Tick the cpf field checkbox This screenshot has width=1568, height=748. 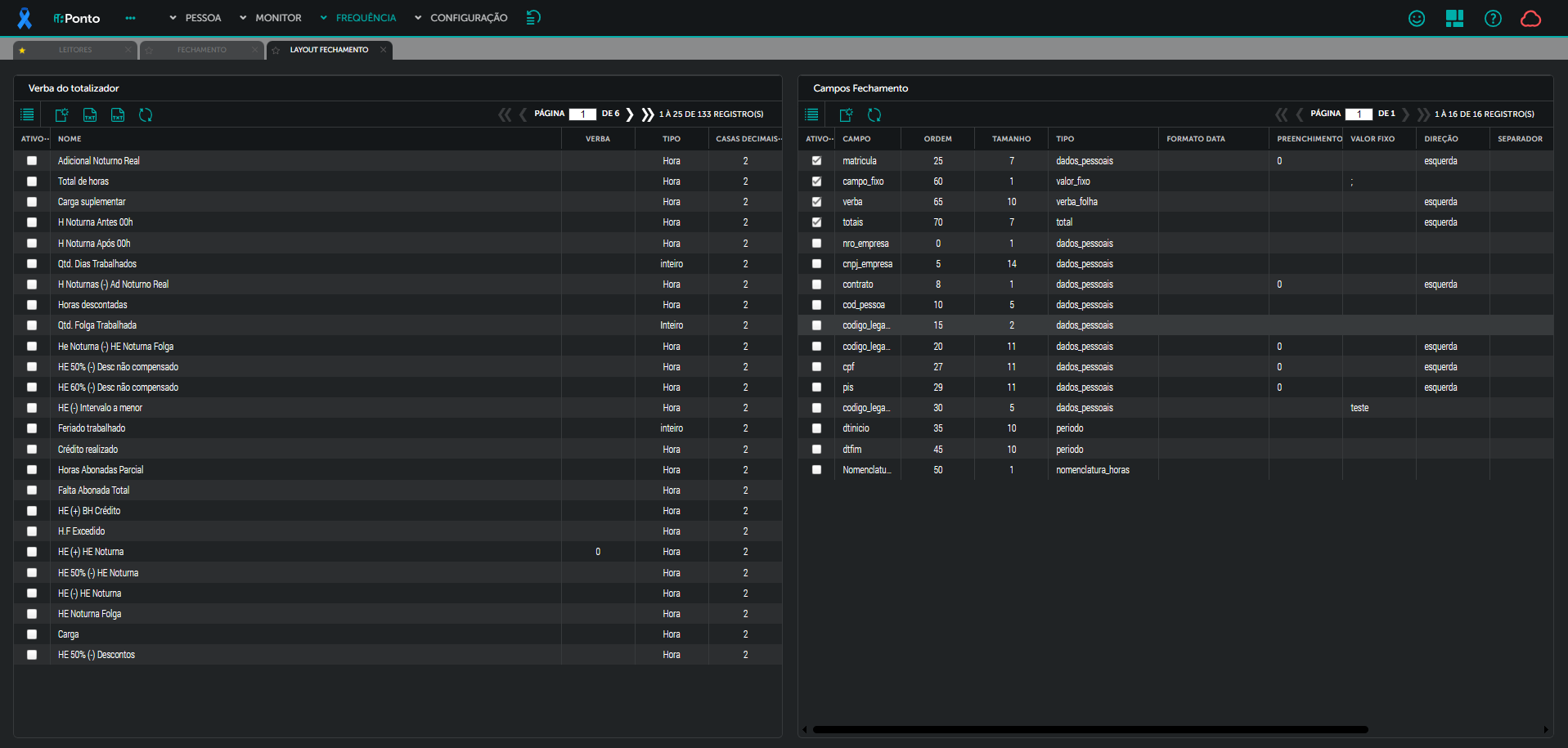click(816, 367)
